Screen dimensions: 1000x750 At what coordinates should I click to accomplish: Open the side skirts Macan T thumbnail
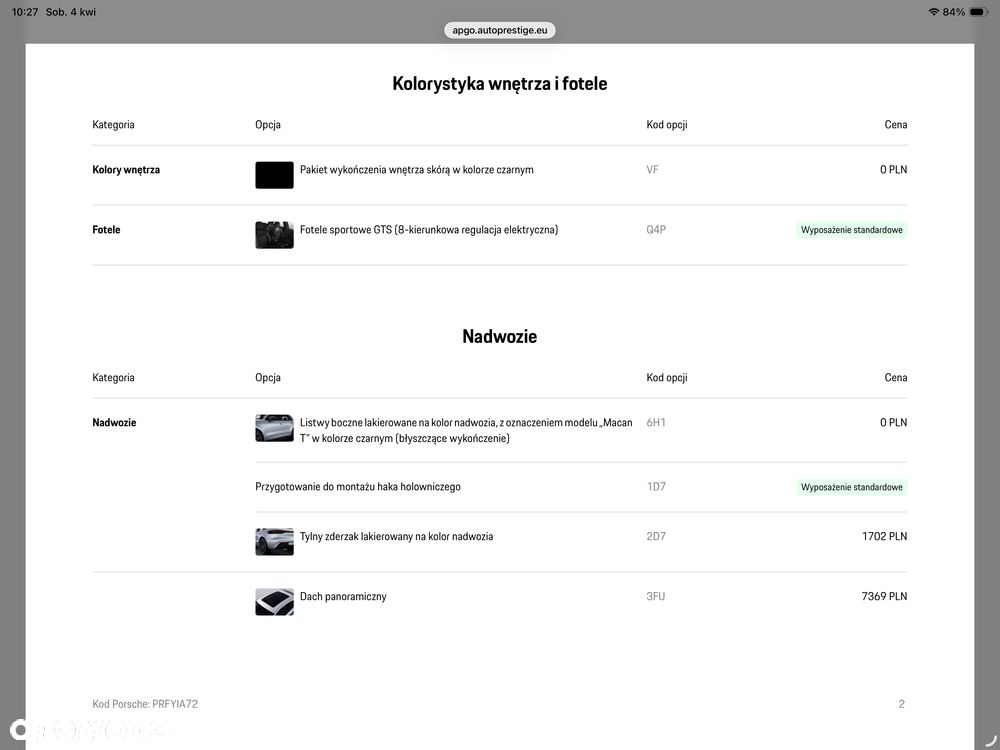274,428
